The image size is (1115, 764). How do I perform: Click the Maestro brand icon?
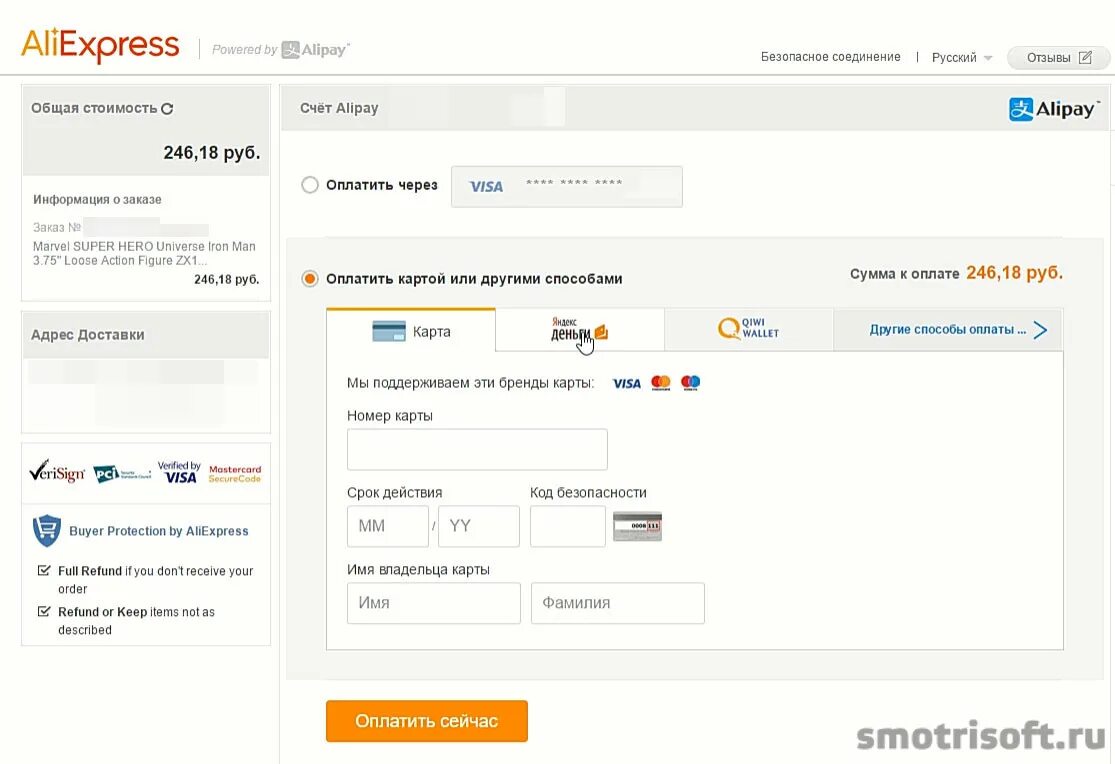(x=690, y=383)
